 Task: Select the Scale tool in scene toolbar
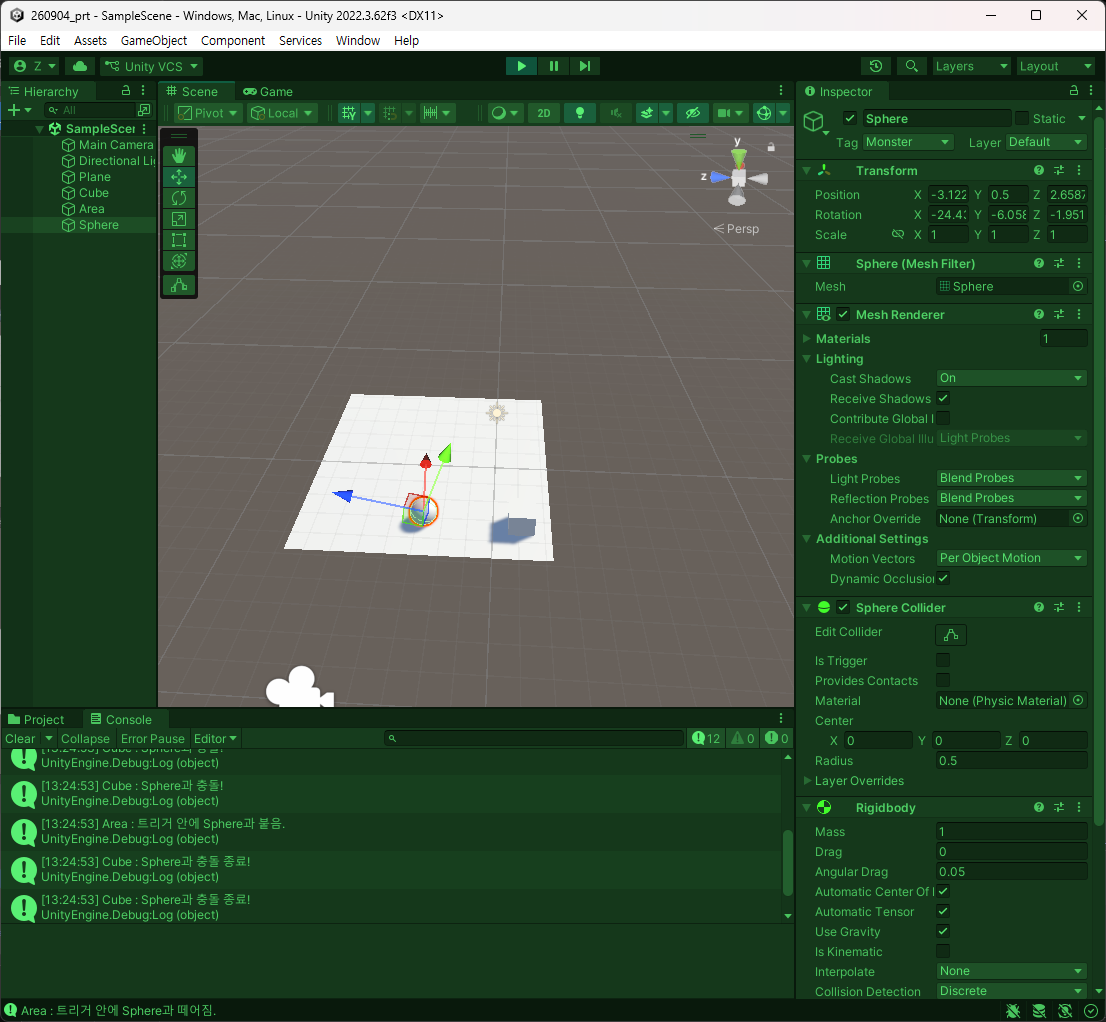(178, 219)
